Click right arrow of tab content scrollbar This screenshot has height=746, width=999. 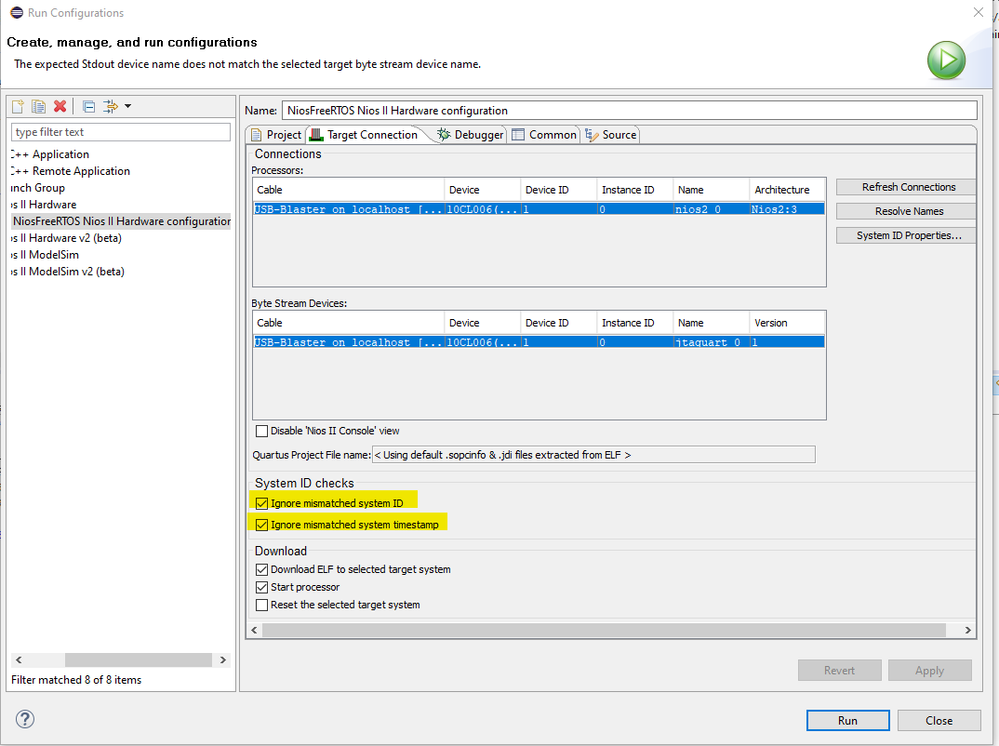pos(968,630)
